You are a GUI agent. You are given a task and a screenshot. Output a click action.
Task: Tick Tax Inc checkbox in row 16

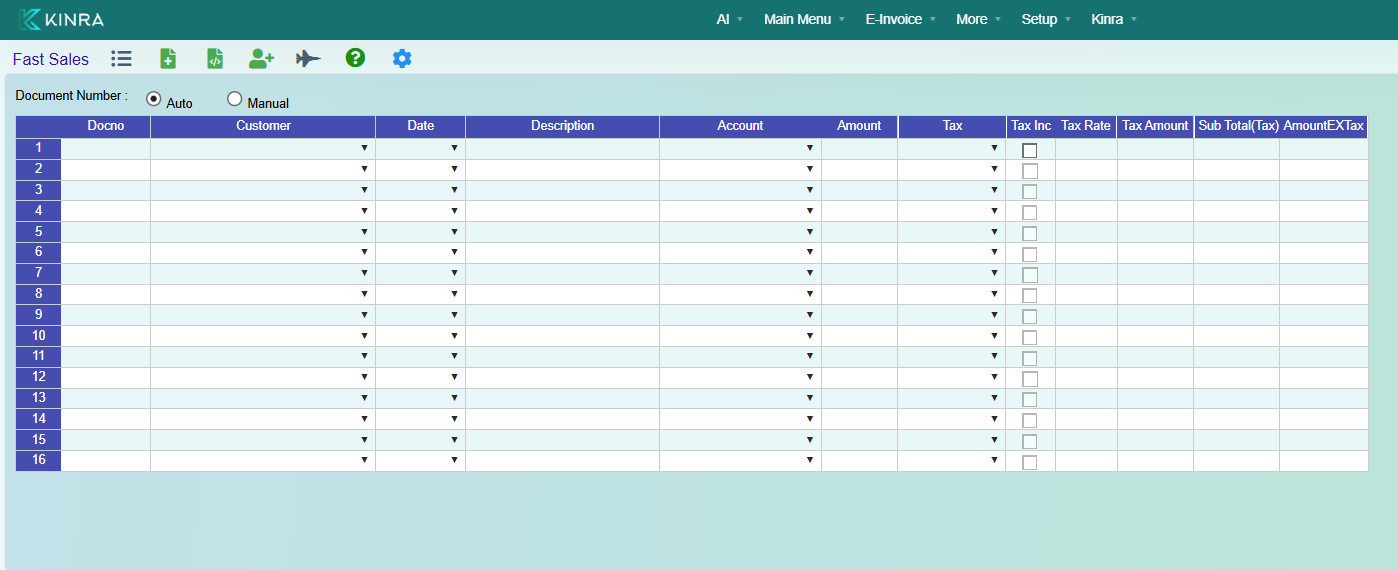pos(1030,462)
